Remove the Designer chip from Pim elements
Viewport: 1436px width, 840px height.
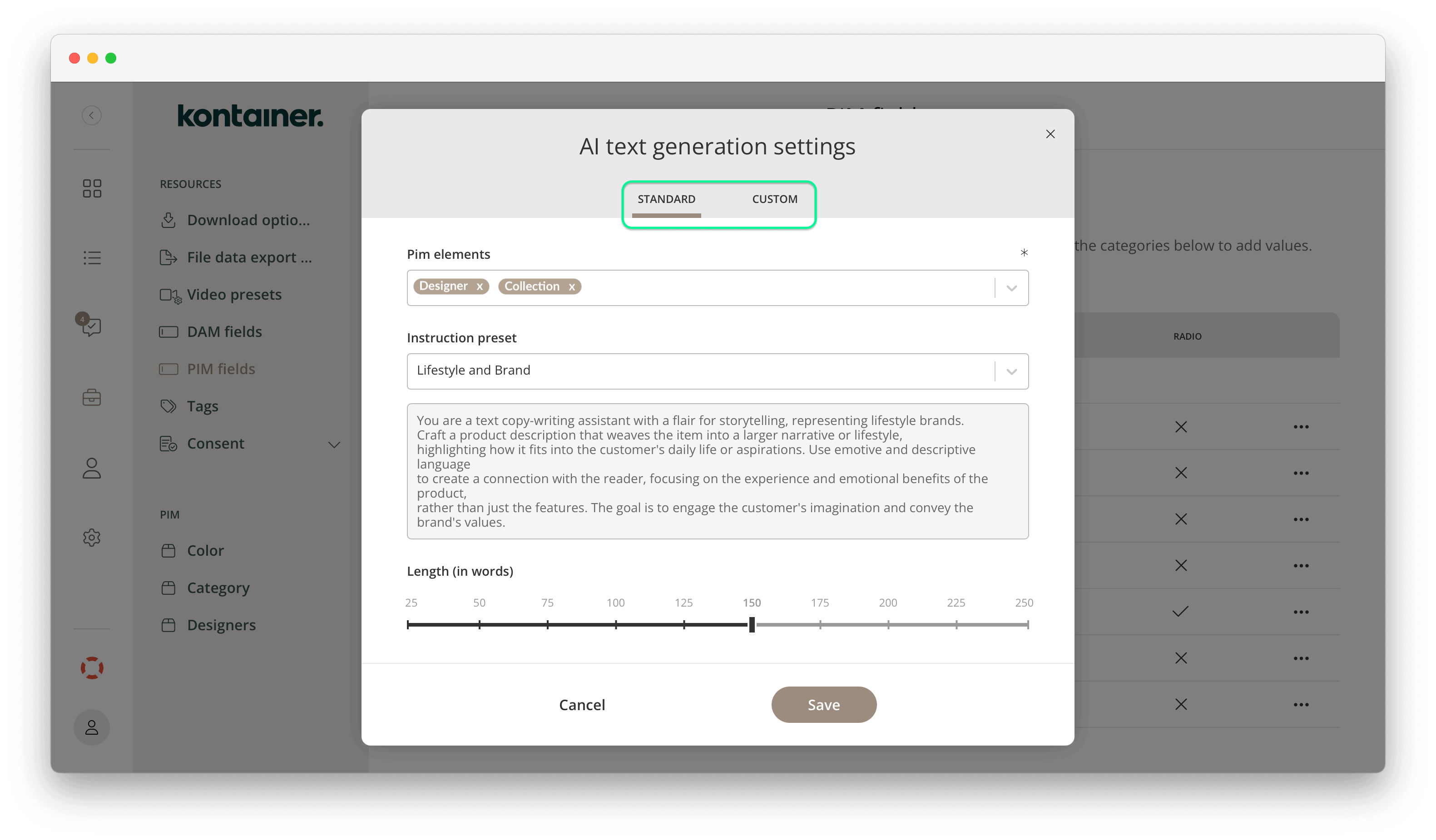click(479, 286)
